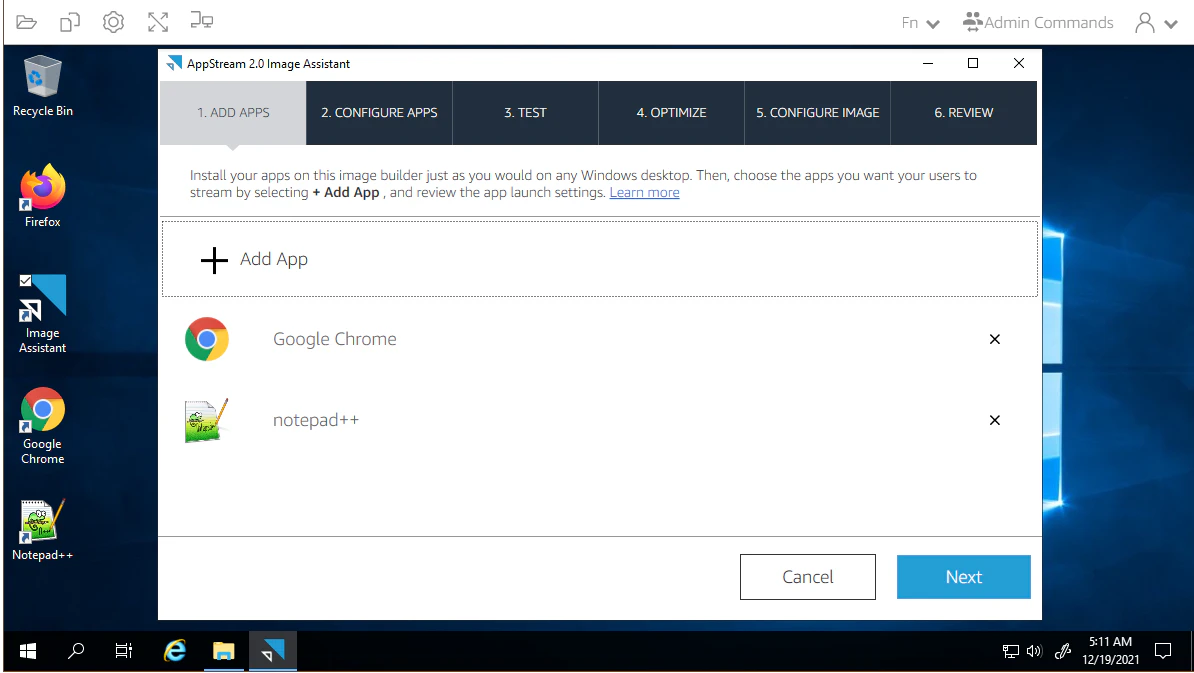Switch to 2. CONFIGURE APPS tab
The image size is (1194, 673).
click(379, 113)
